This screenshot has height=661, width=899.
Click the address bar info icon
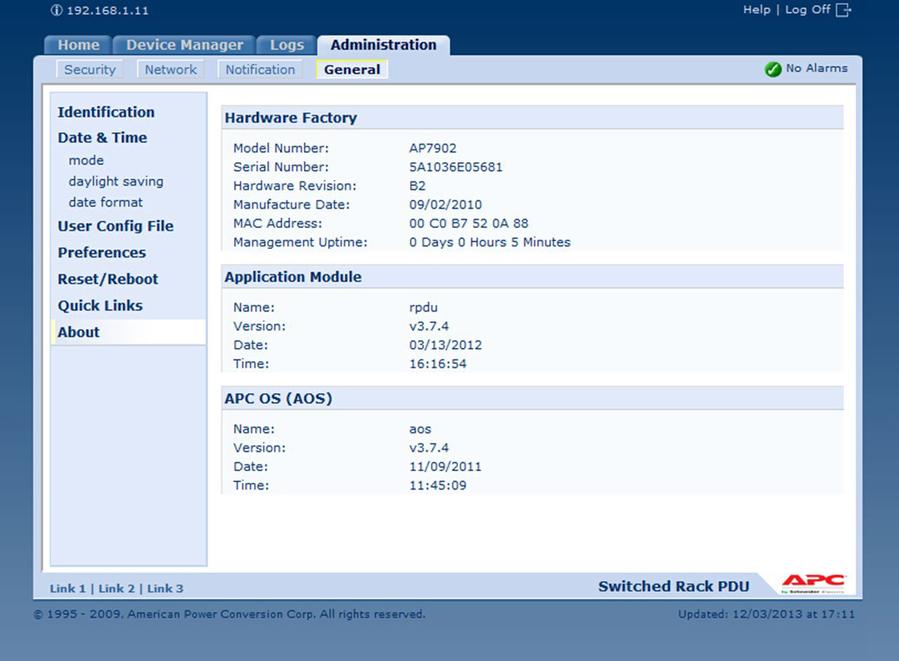click(56, 10)
